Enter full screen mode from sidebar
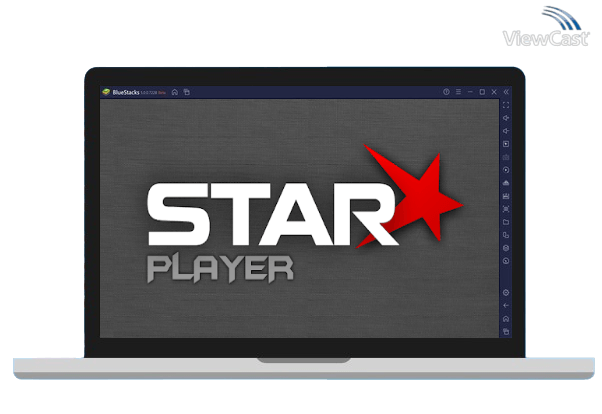This screenshot has width=602, height=414. click(x=506, y=105)
